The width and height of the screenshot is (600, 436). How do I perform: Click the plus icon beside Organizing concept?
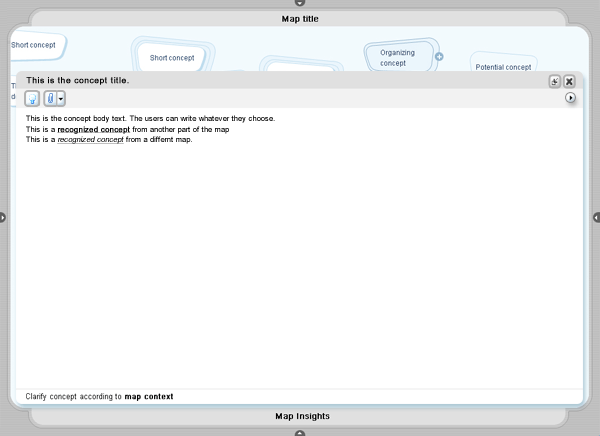(439, 57)
